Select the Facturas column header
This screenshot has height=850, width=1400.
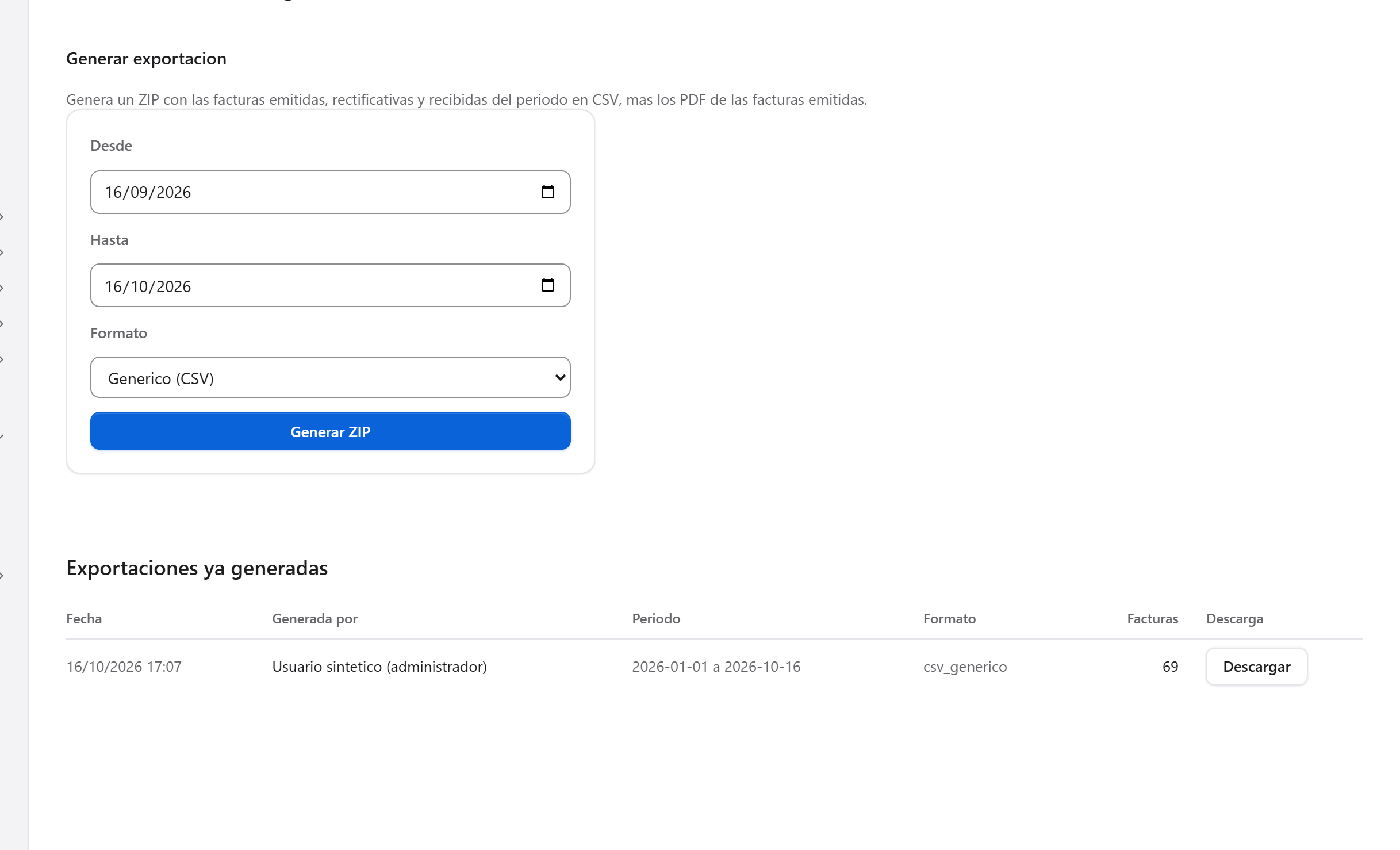coord(1152,619)
